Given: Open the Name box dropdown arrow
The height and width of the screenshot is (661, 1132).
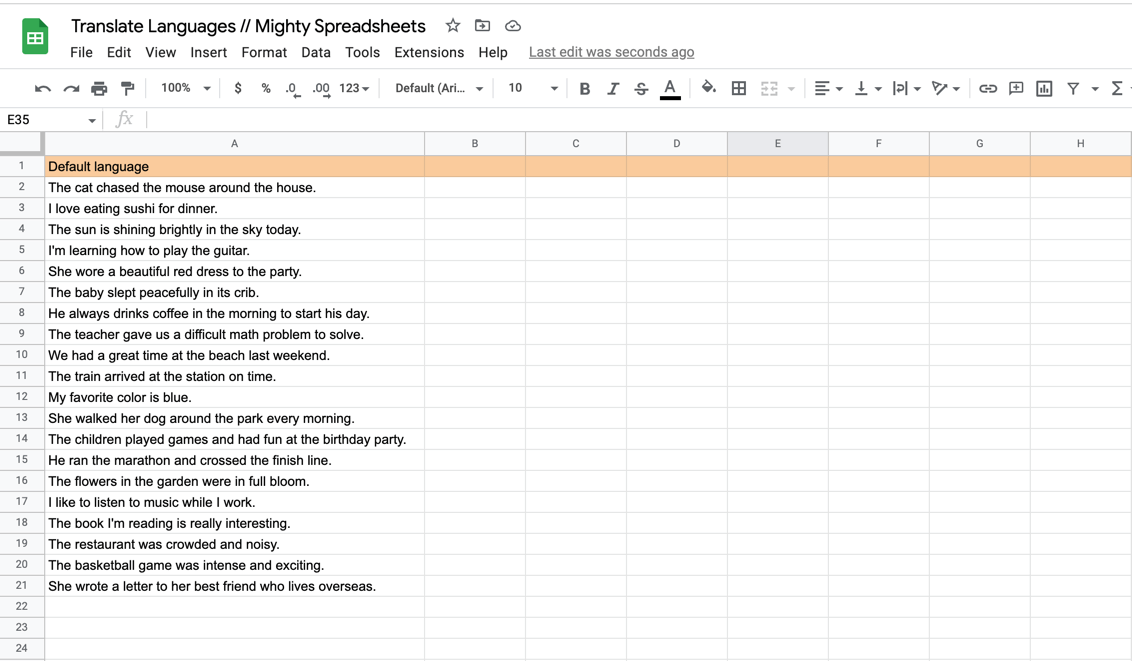Looking at the screenshot, I should [92, 121].
